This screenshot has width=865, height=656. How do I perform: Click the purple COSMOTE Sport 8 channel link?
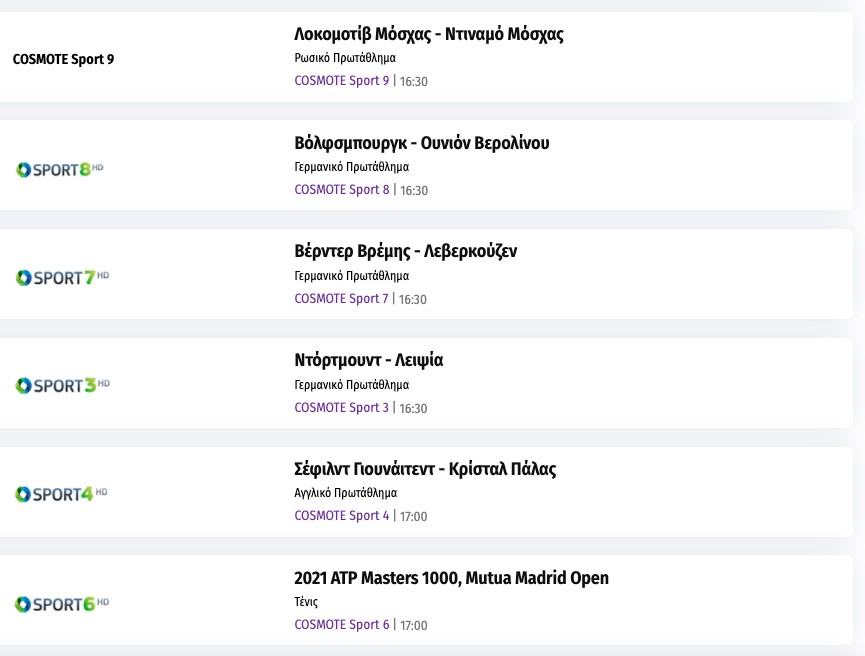[342, 190]
